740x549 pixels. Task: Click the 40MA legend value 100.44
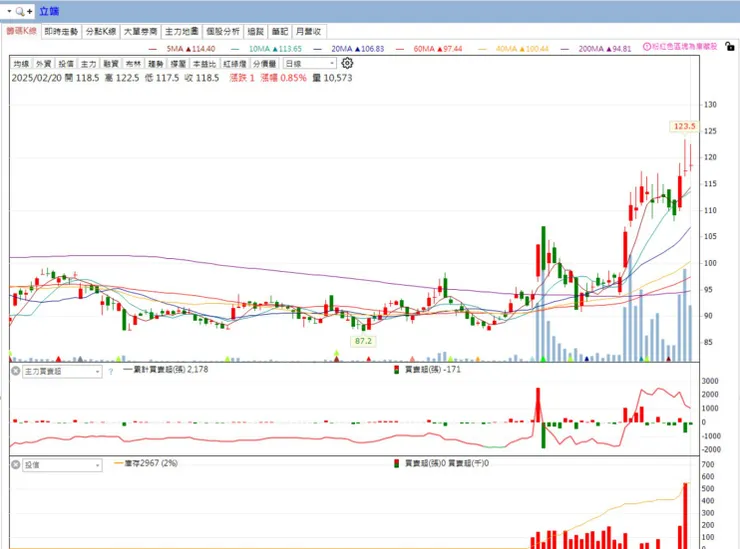tap(538, 49)
